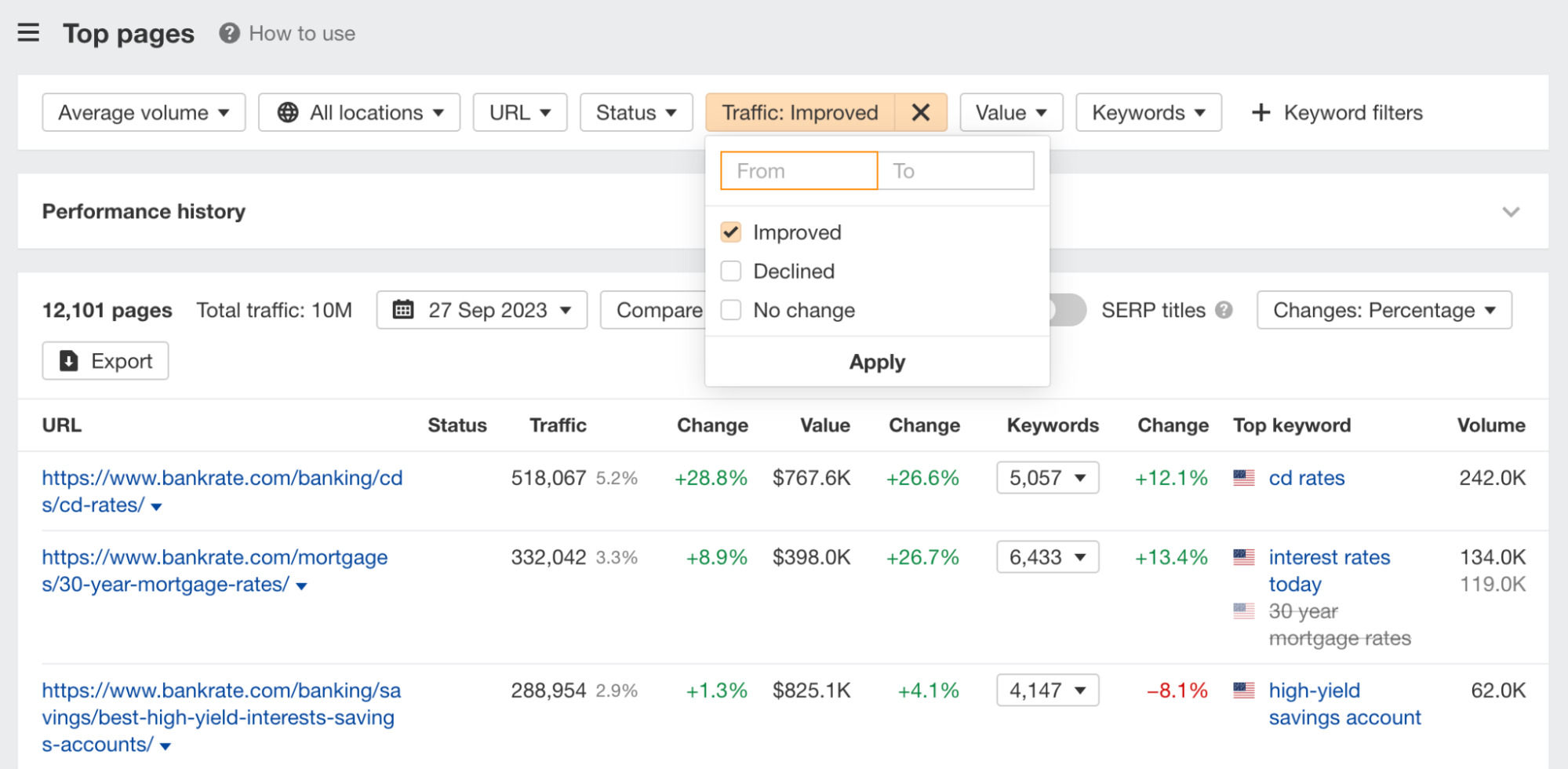Open the Changes: Percentage dropdown
The image size is (1568, 769).
click(x=1384, y=310)
